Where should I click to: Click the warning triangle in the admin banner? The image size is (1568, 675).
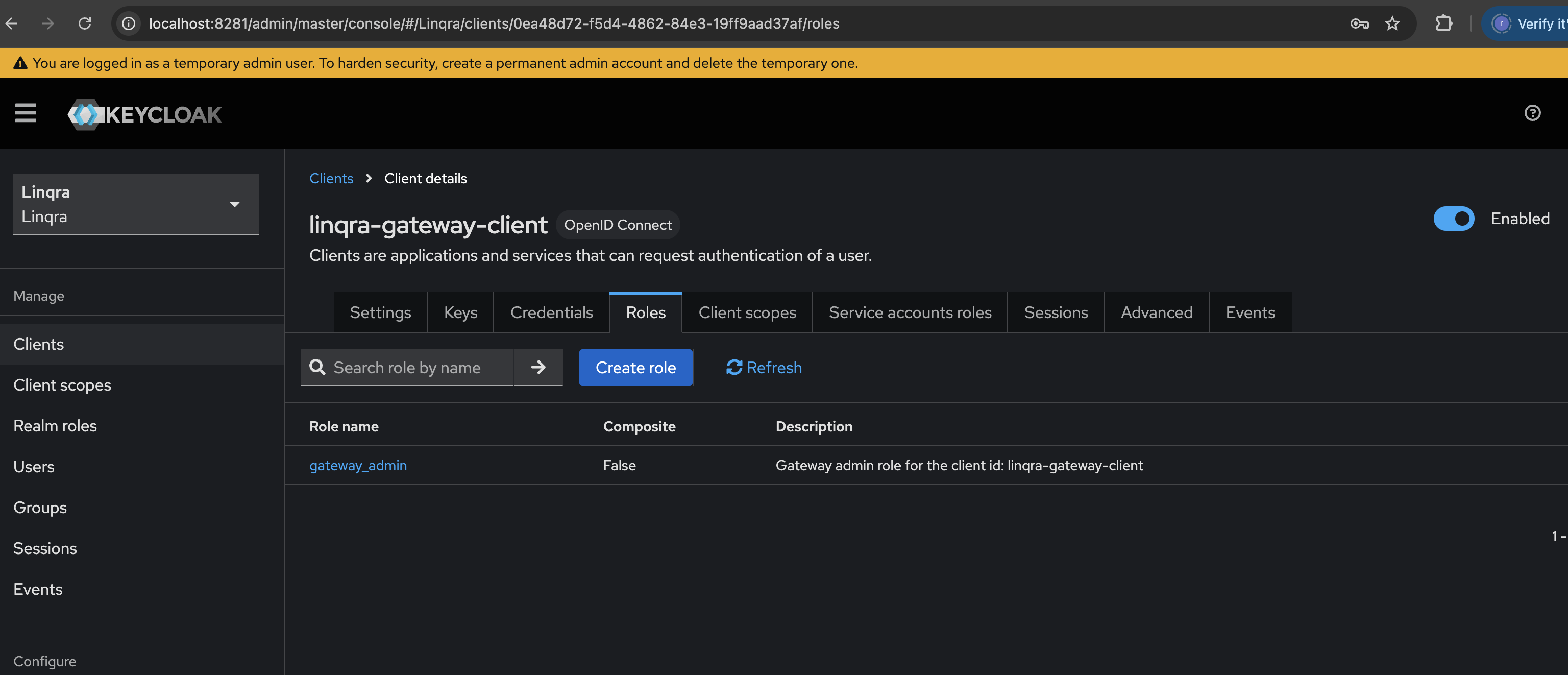(21, 62)
